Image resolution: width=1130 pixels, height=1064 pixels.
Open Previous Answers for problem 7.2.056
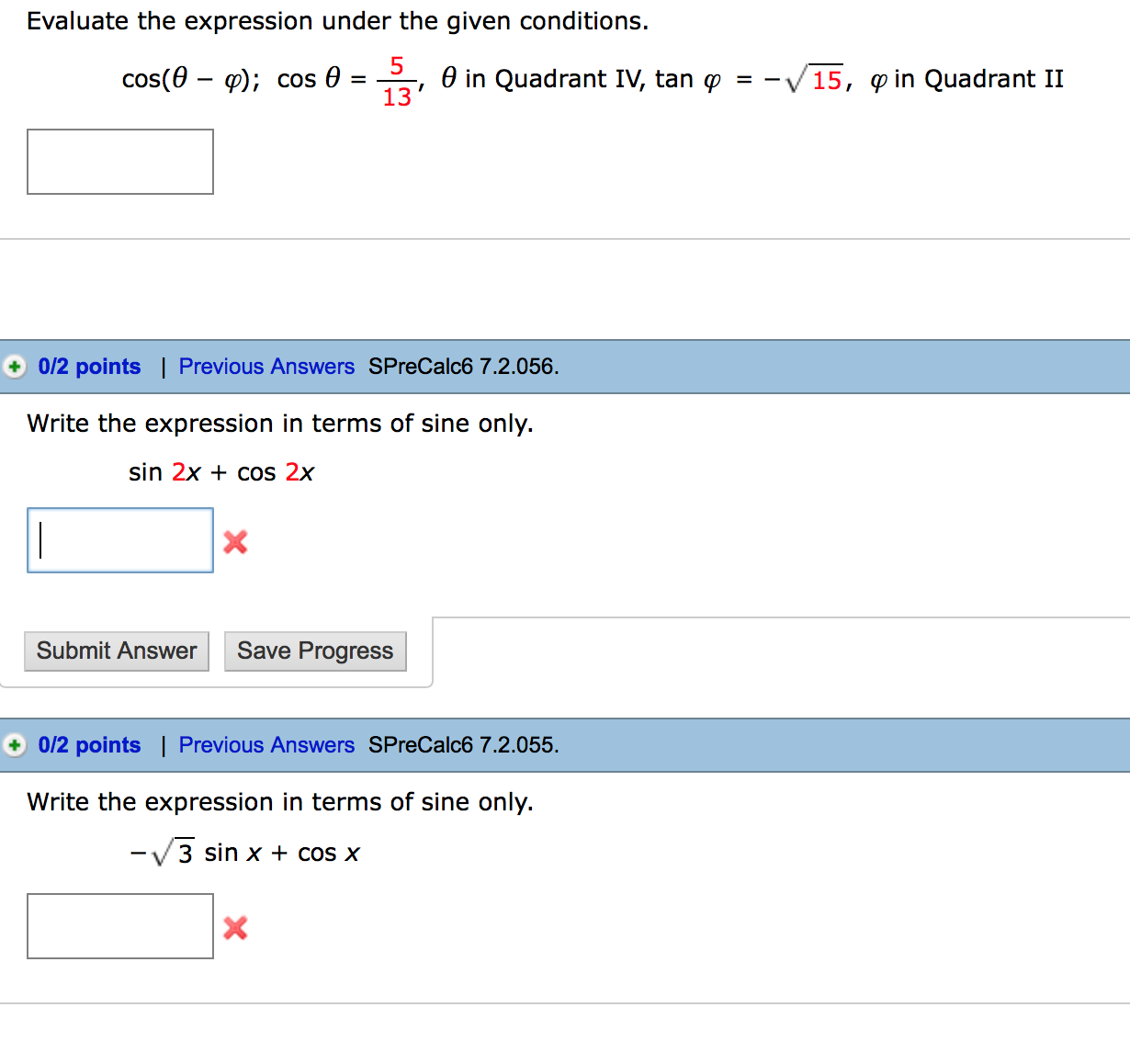tap(266, 367)
